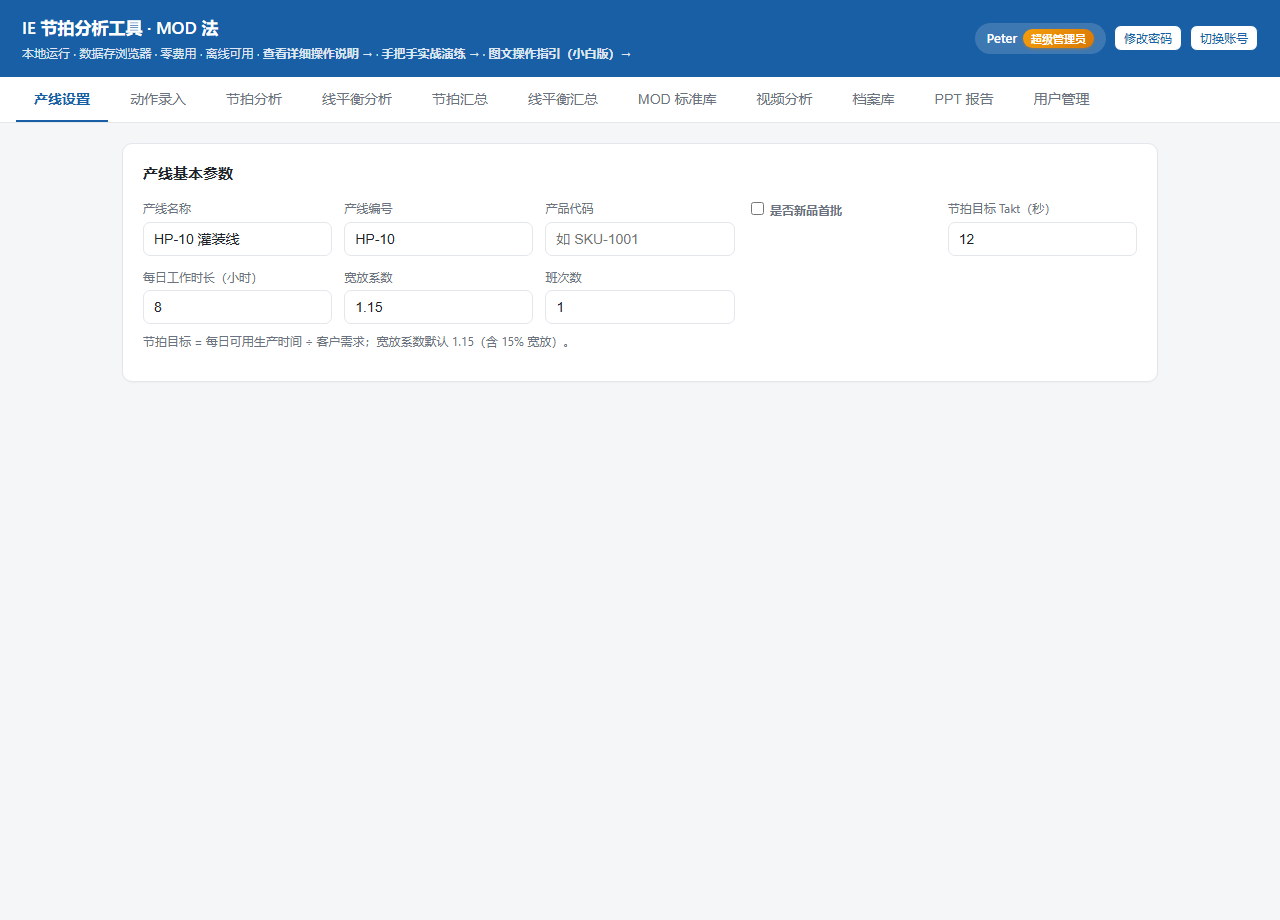Click the Peter username label

click(x=1001, y=39)
